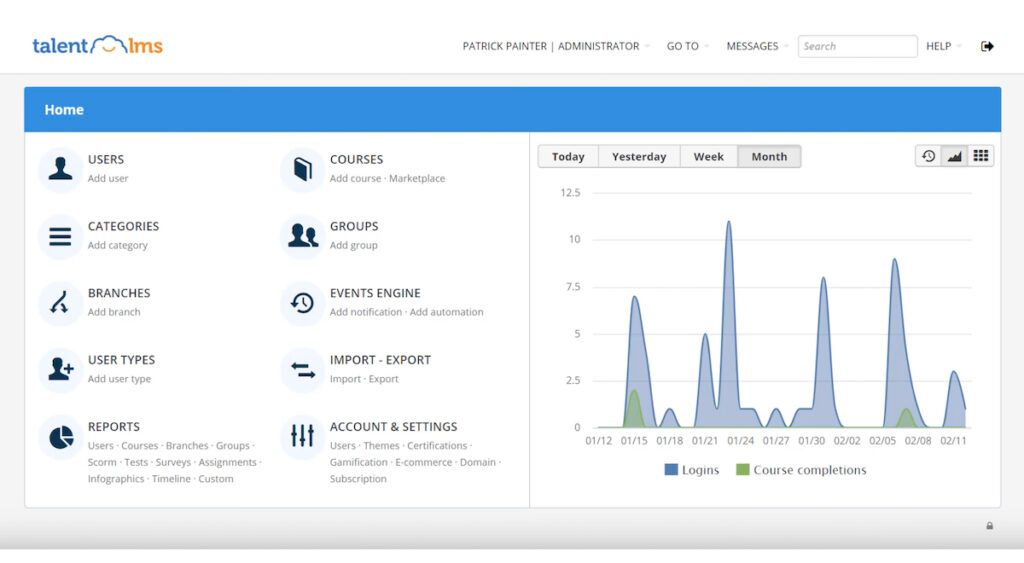
Task: Select the Month tab
Action: pos(769,157)
